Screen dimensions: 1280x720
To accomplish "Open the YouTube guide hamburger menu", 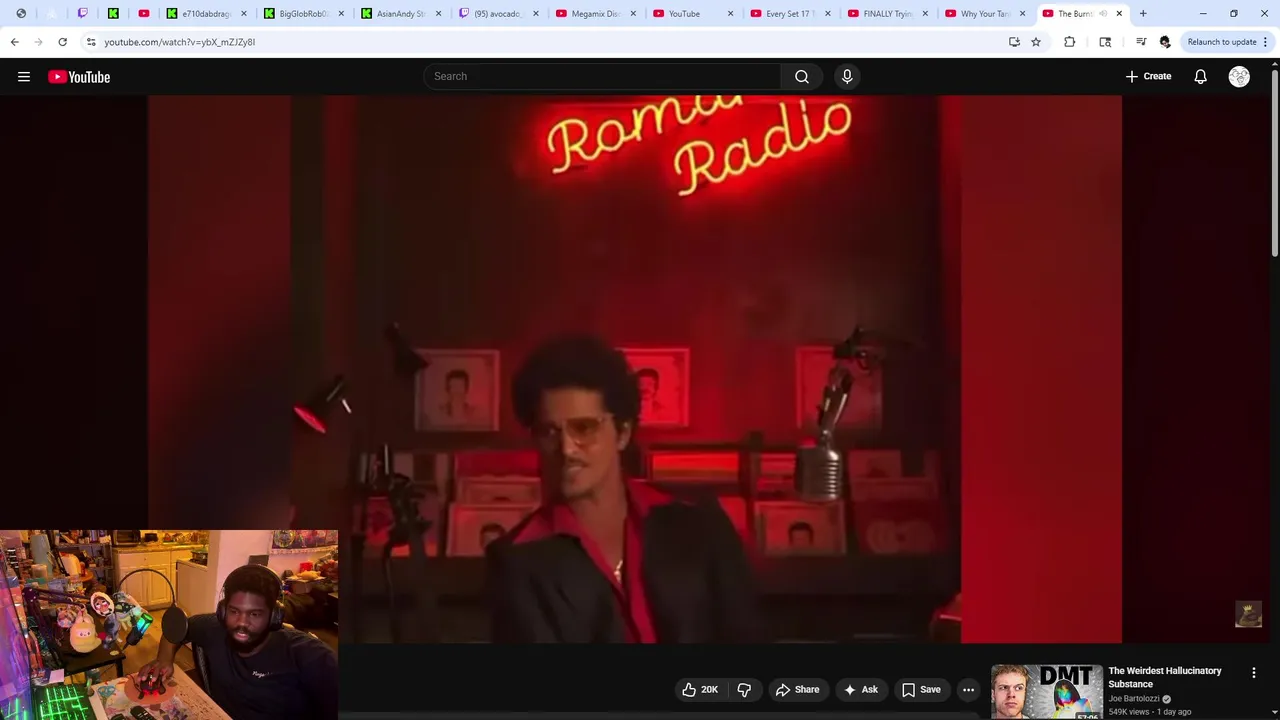I will pos(24,77).
